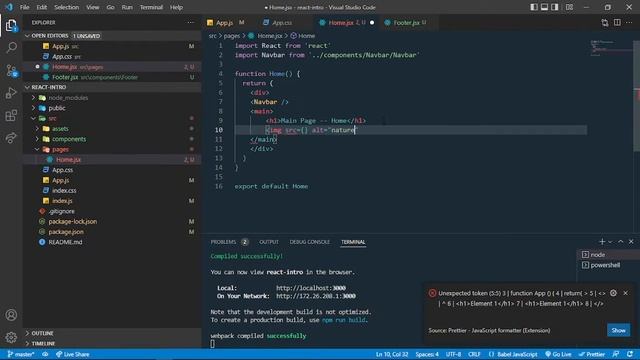Click Prettier status bar item
Viewport: 640px width, 360px height.
pos(591,354)
